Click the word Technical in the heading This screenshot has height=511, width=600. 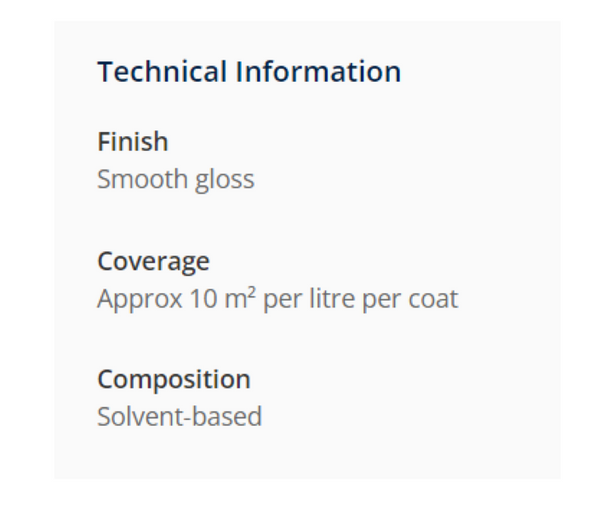click(161, 72)
